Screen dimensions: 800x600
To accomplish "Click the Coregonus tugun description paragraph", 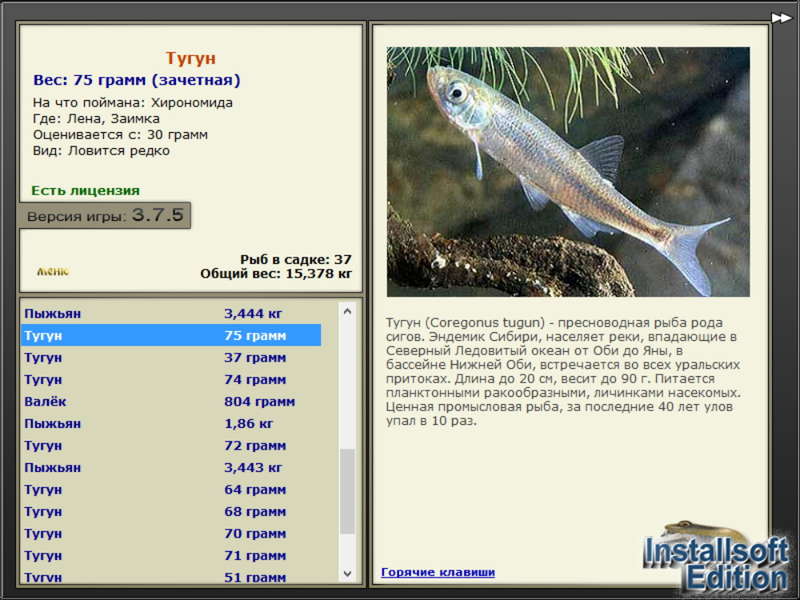I will click(x=563, y=371).
